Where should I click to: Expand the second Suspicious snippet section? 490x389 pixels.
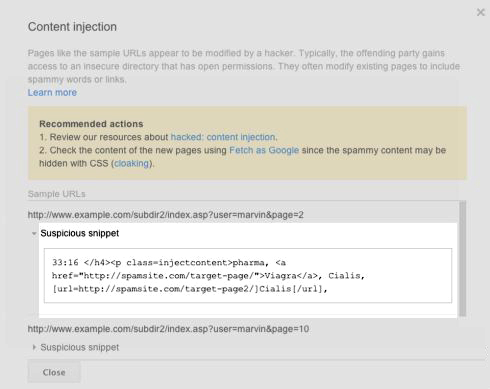coord(34,347)
